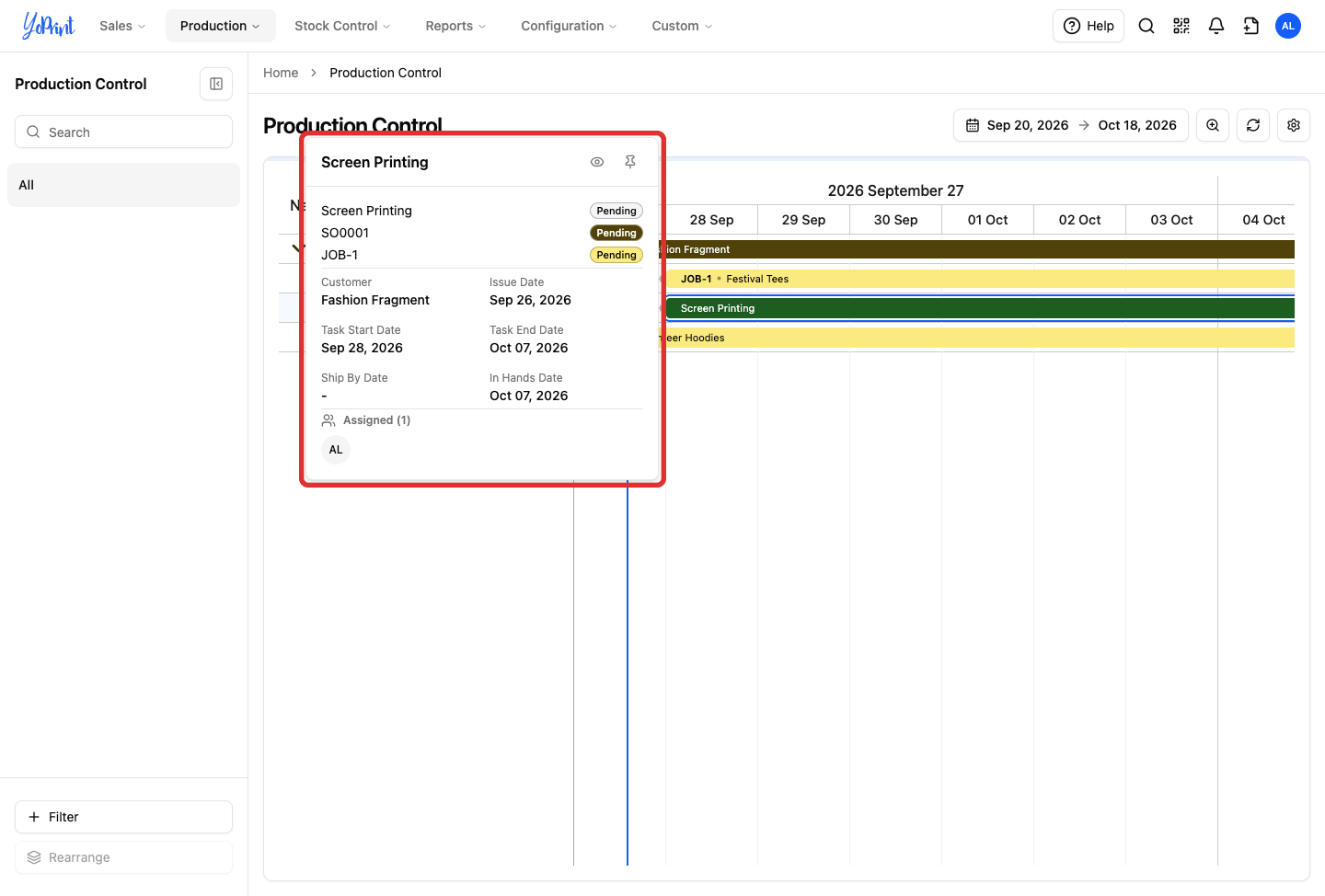Click Production Control breadcrumb text
The image size is (1325, 896).
(x=386, y=73)
